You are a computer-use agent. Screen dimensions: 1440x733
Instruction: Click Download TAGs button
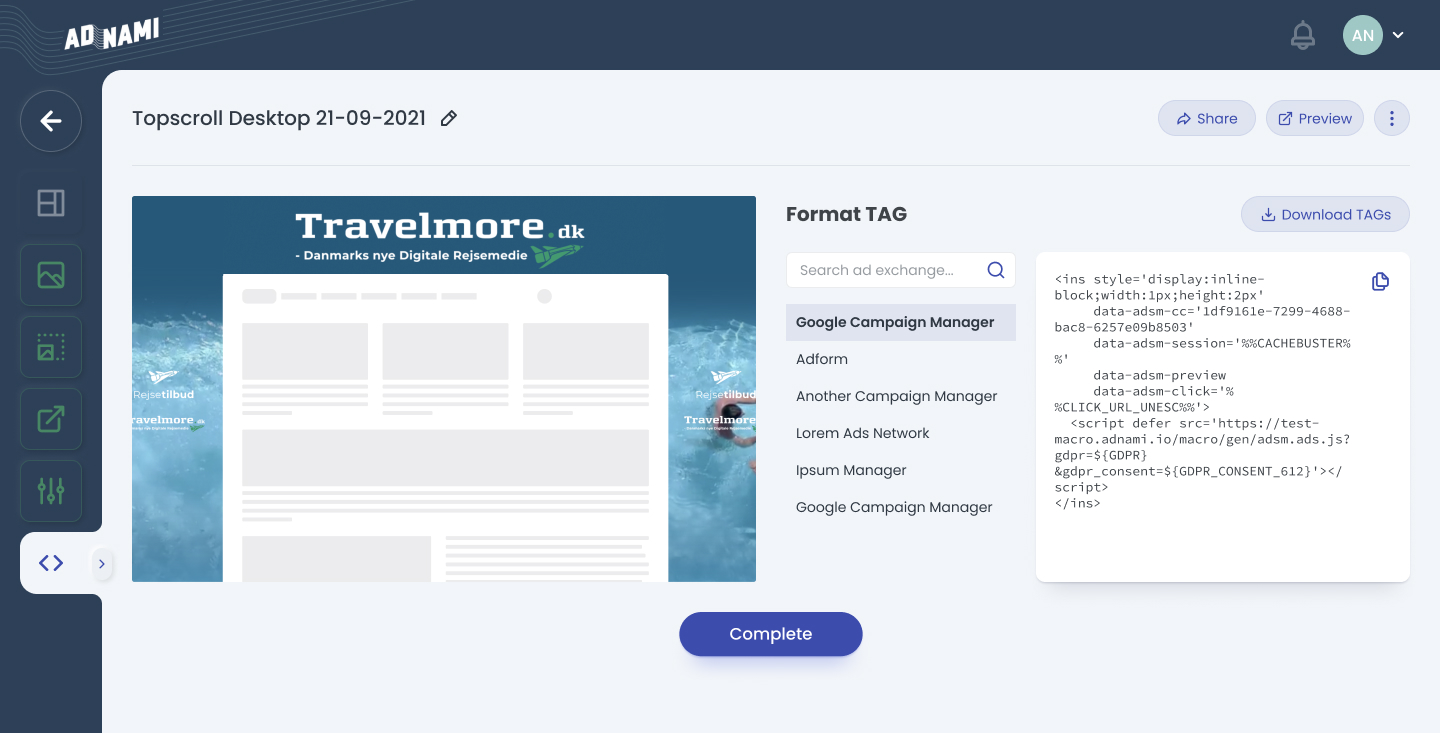[1325, 214]
